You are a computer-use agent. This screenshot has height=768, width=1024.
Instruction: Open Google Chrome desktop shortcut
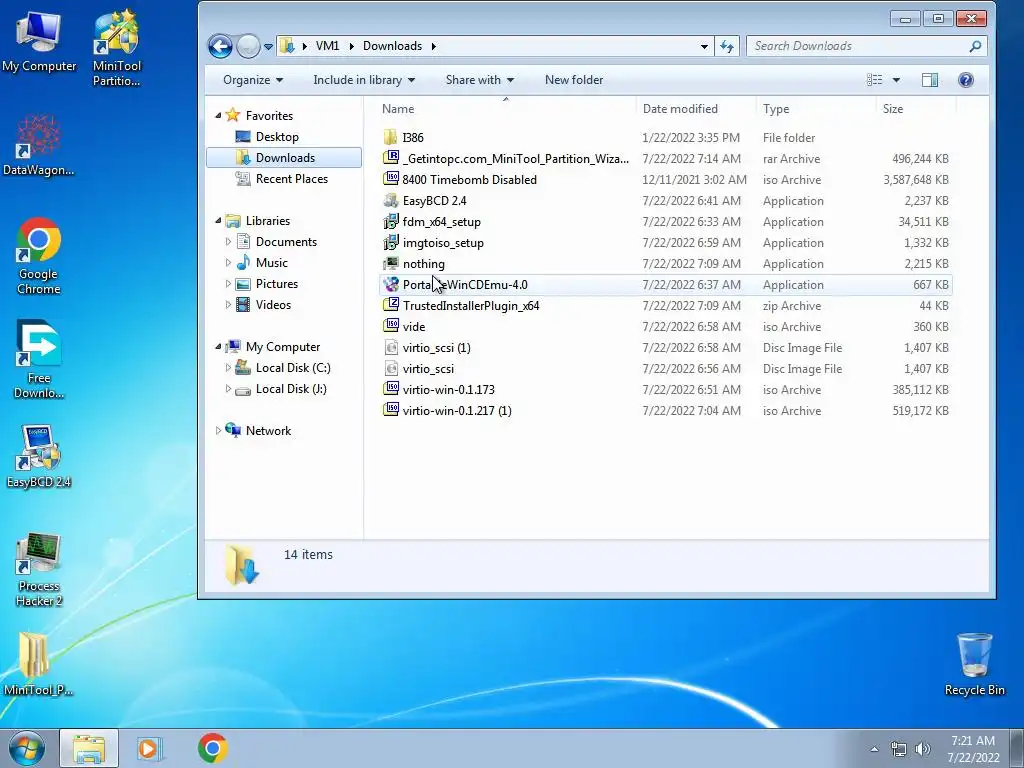pos(39,256)
